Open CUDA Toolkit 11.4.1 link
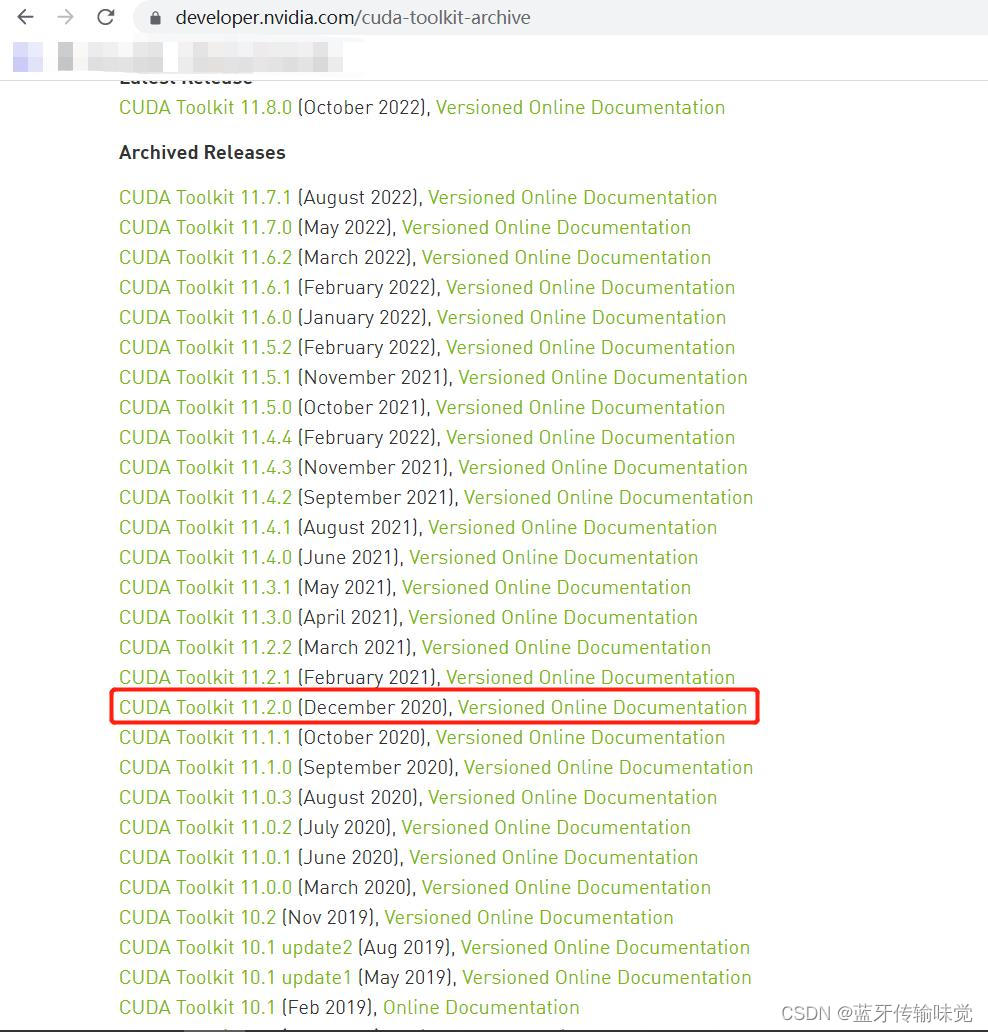The height and width of the screenshot is (1032, 988). 205,528
